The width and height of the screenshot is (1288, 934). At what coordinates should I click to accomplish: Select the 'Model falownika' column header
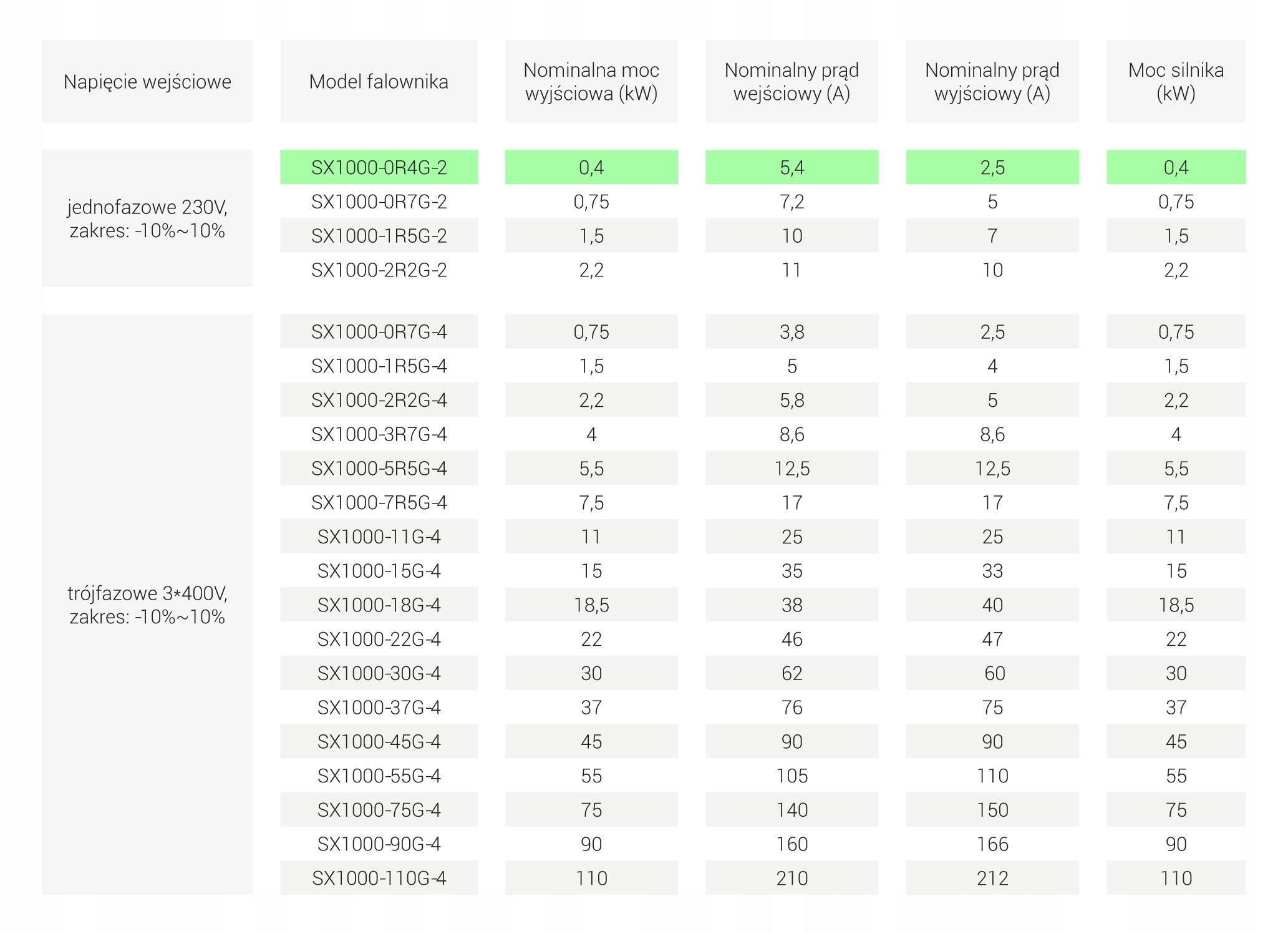click(379, 81)
